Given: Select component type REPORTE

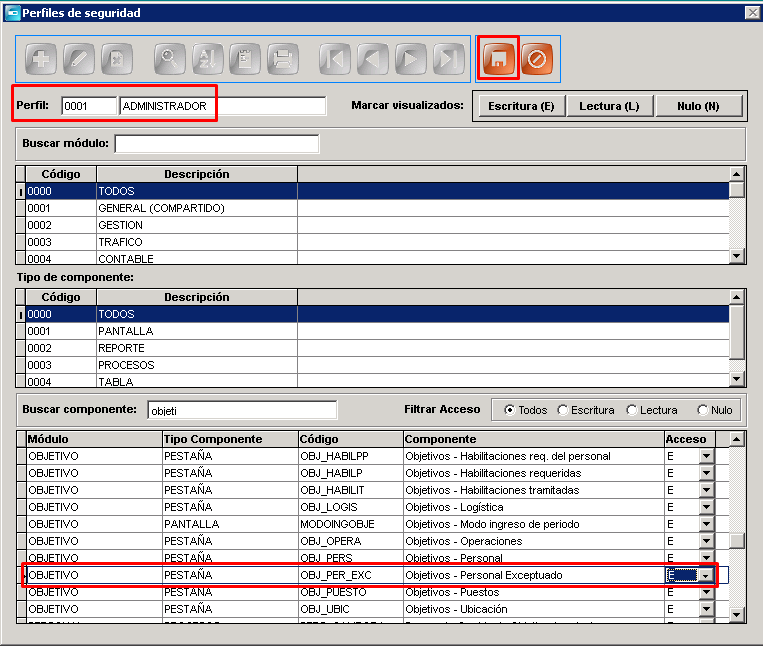Looking at the screenshot, I should (377, 348).
